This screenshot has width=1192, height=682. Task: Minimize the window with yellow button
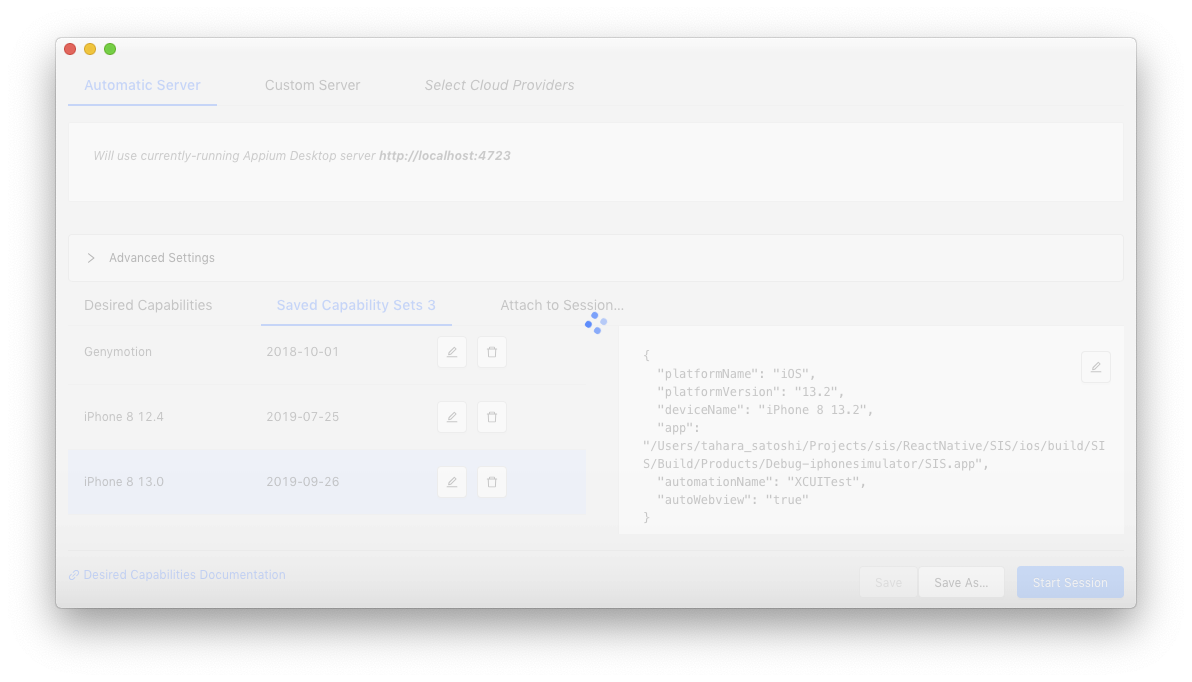tap(90, 49)
